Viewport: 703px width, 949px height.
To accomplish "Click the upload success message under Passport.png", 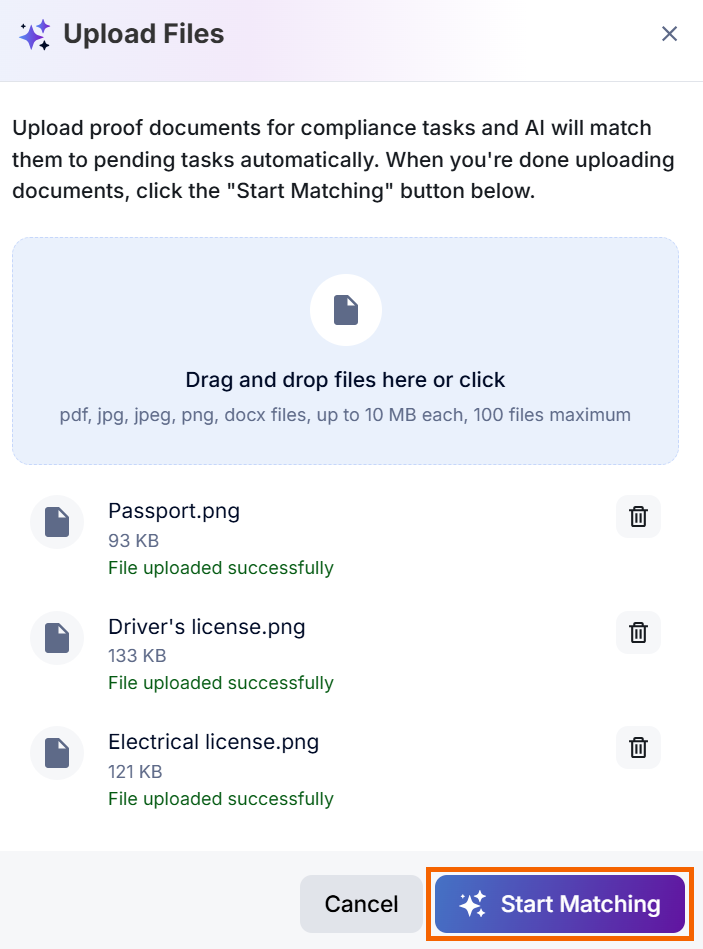I will tap(221, 568).
